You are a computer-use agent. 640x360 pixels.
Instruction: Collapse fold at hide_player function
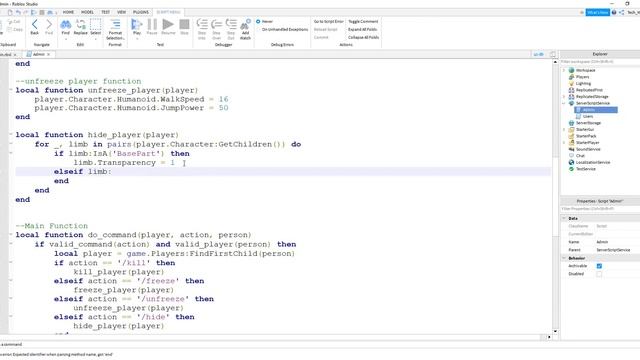click(x=11, y=134)
